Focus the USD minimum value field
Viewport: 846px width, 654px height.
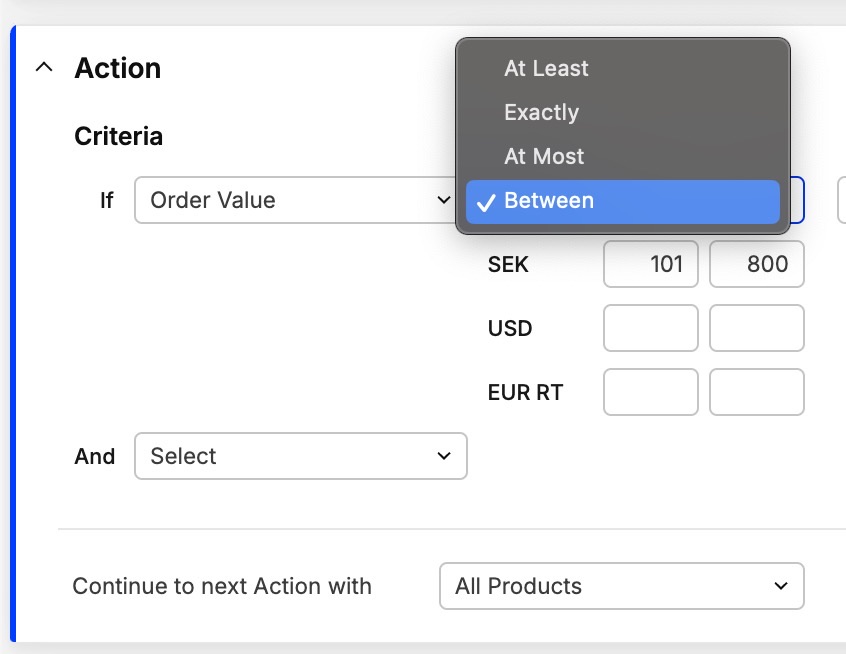coord(651,328)
